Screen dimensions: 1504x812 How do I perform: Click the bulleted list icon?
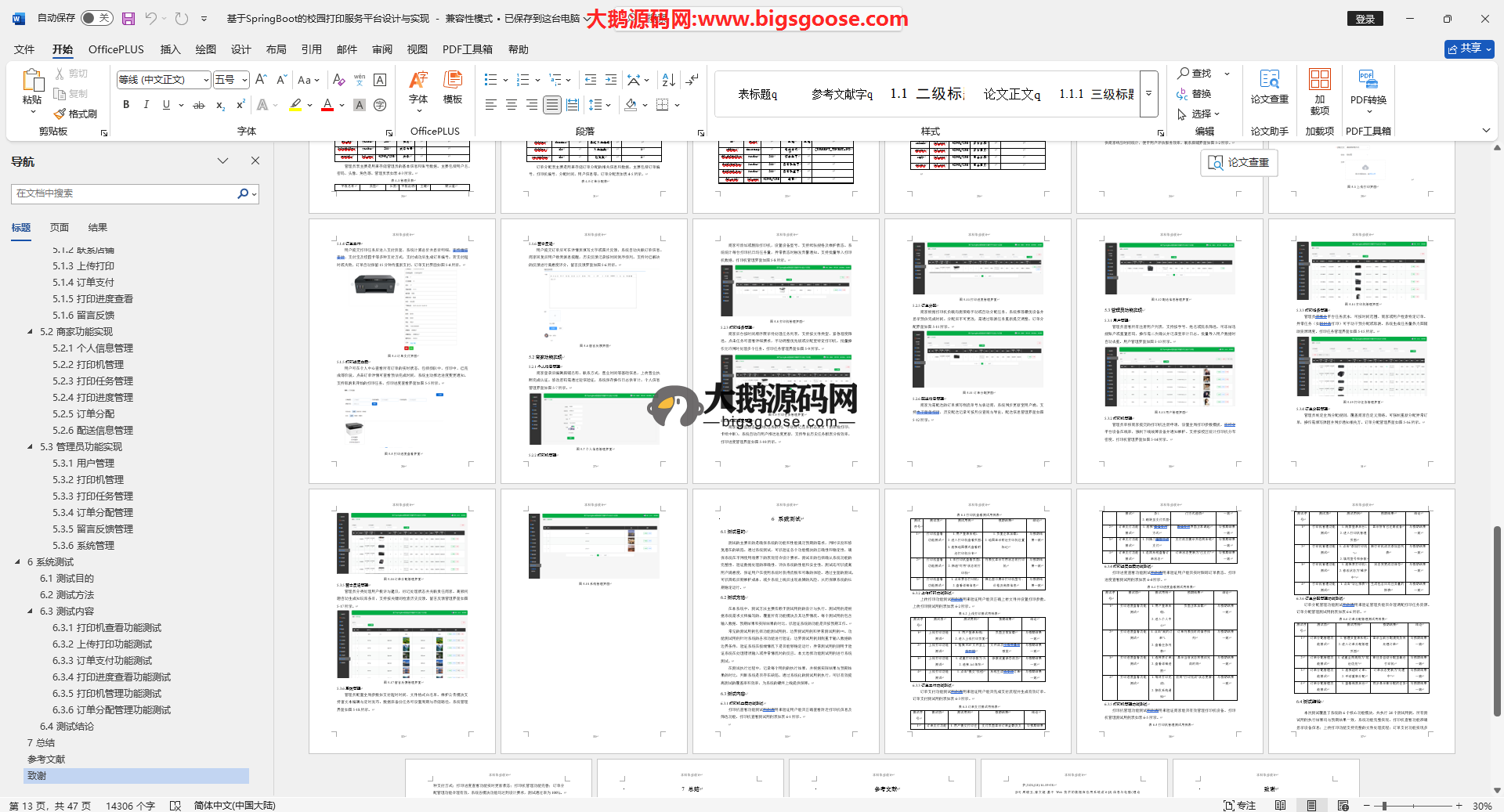(x=490, y=80)
